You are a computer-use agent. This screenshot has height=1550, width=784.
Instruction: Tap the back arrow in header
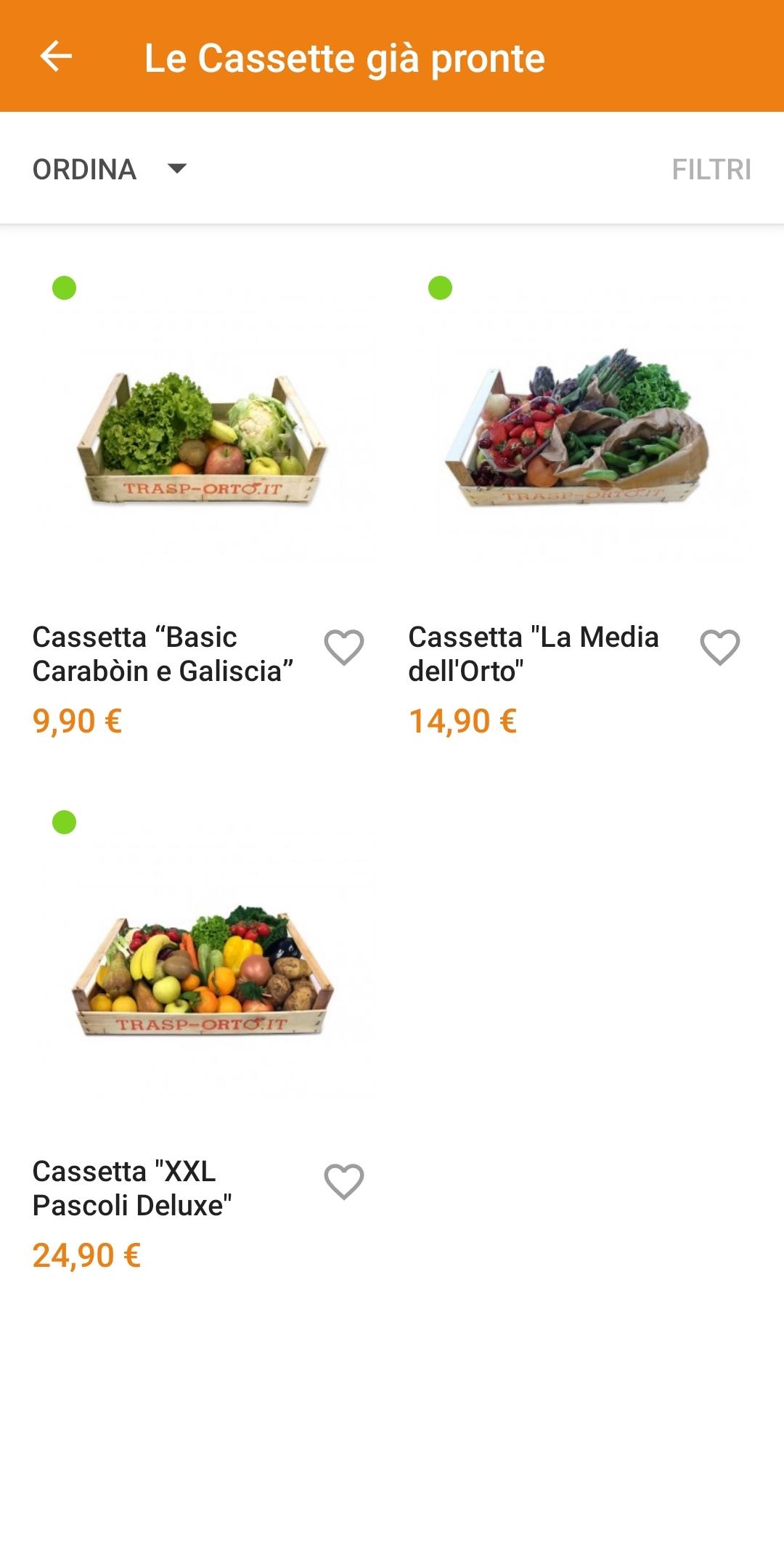pos(56,57)
